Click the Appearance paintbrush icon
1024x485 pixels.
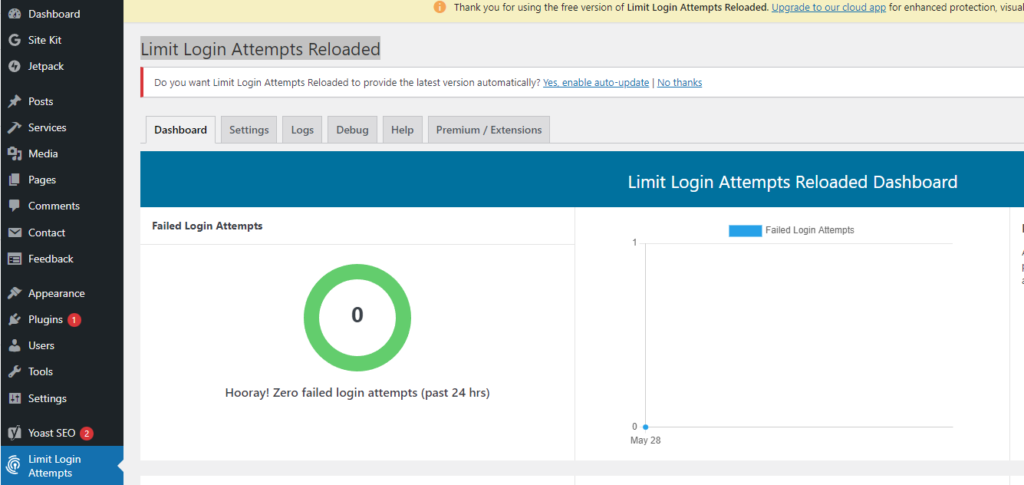point(14,293)
